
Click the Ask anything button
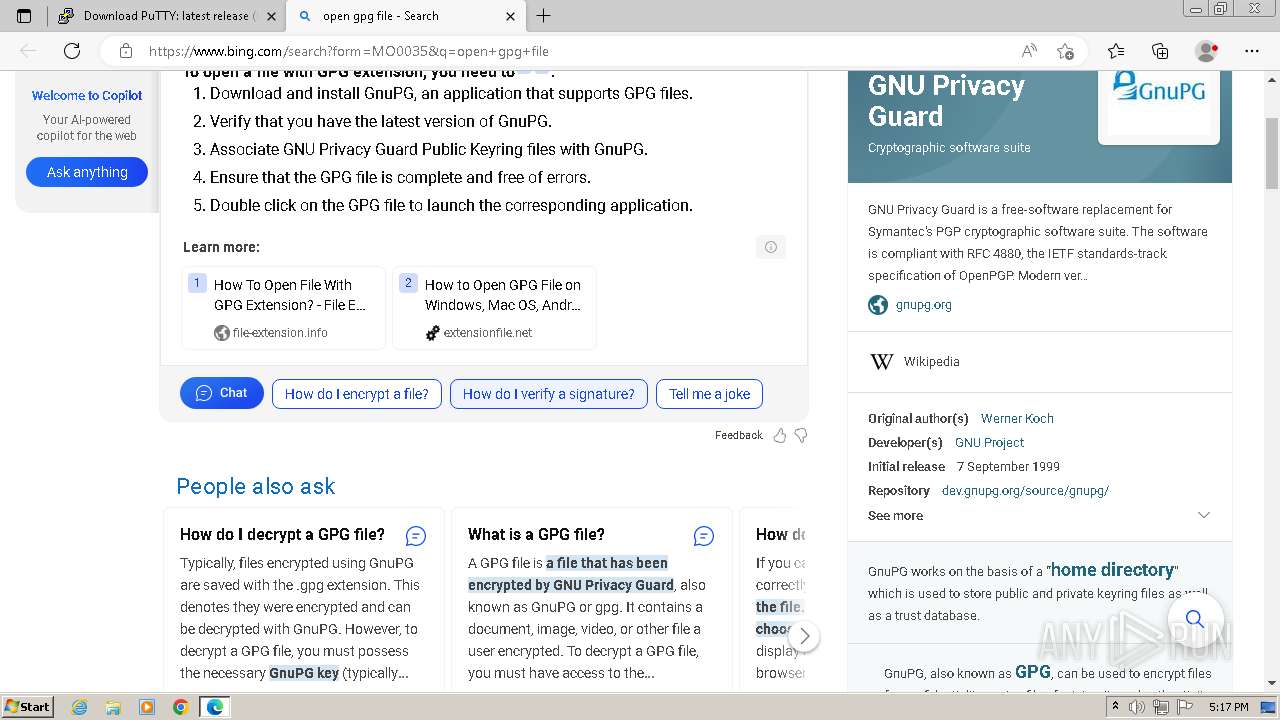click(87, 172)
